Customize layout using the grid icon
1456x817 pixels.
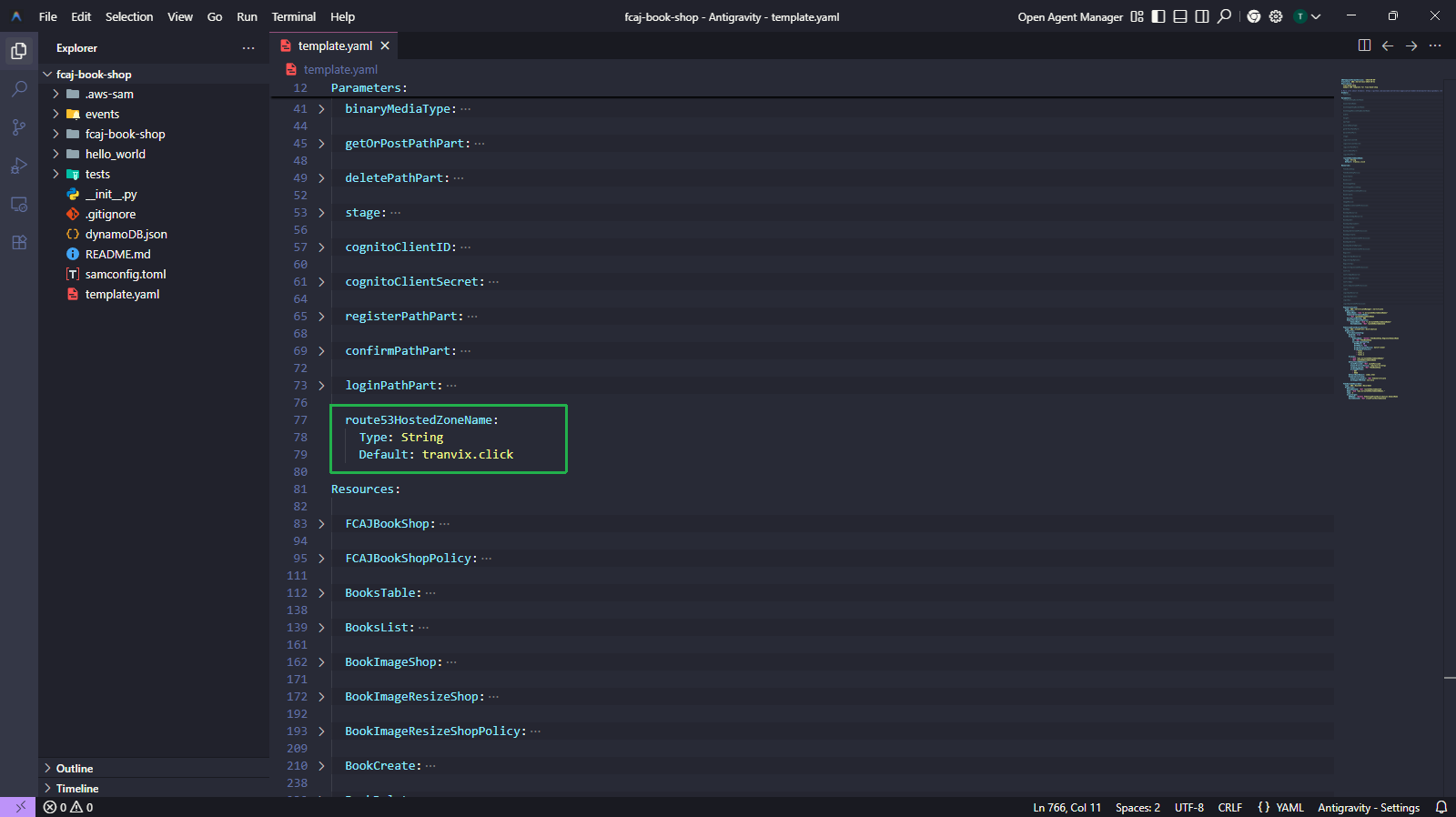(x=1137, y=16)
